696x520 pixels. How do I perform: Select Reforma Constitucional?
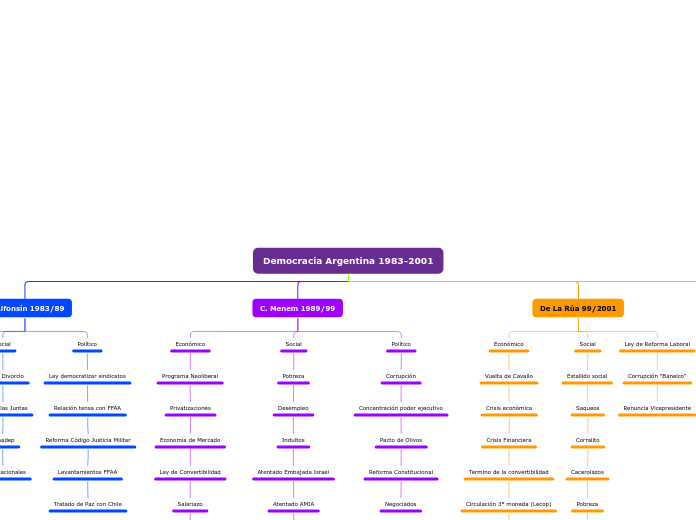[401, 472]
